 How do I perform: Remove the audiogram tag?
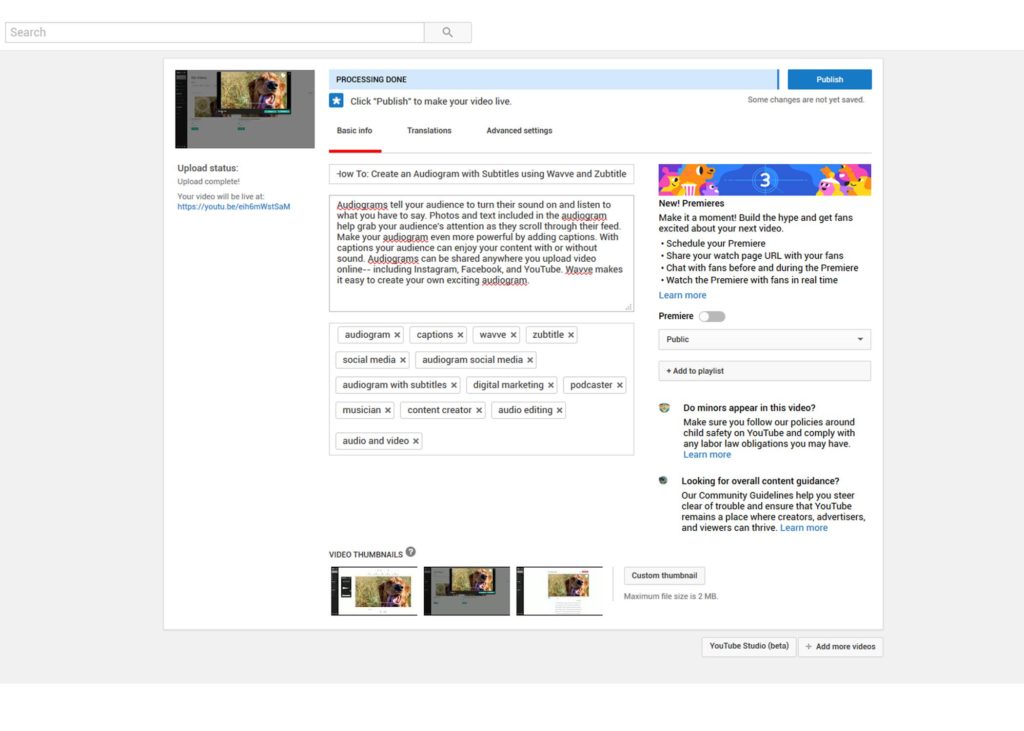pyautogui.click(x=397, y=335)
